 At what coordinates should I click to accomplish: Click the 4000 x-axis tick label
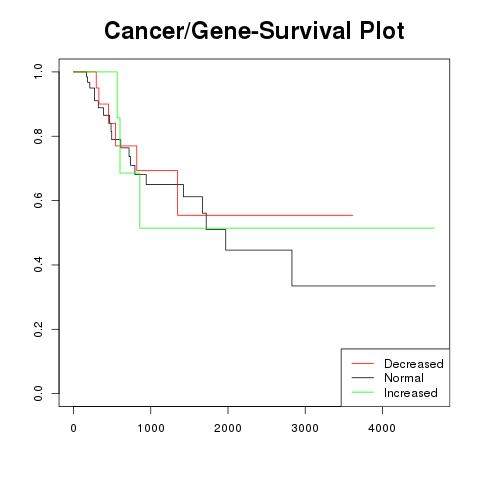pyautogui.click(x=382, y=428)
